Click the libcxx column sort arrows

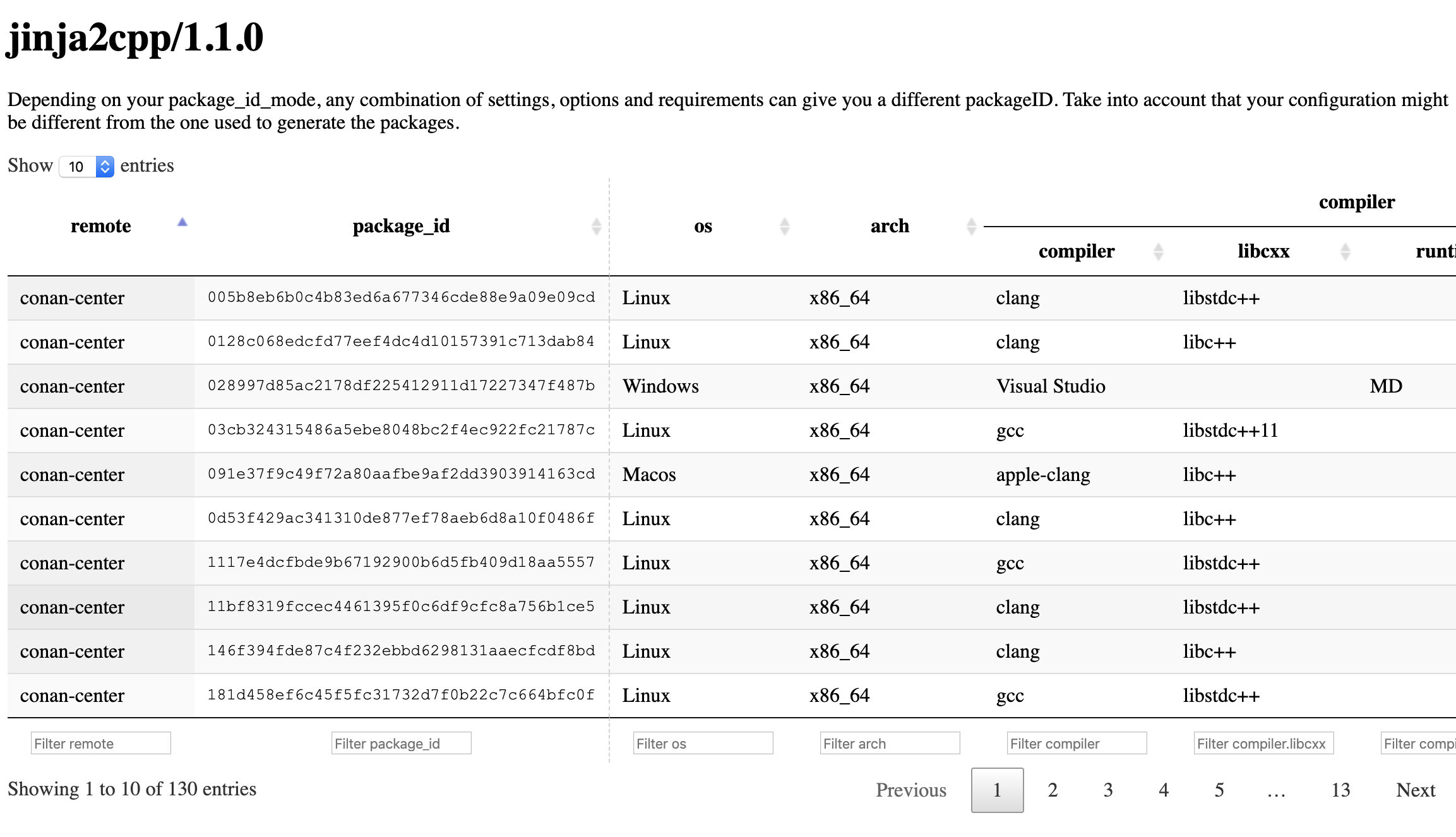[1345, 252]
